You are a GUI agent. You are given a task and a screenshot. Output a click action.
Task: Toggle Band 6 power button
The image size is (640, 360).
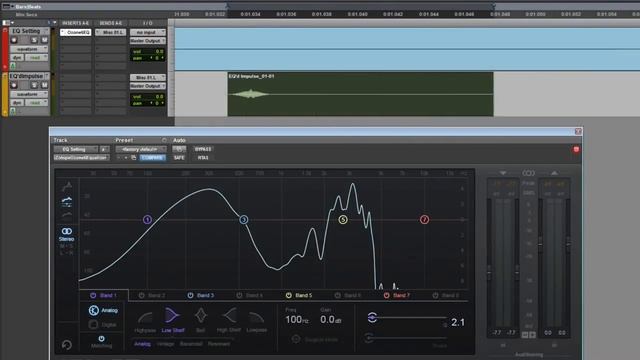click(338, 295)
